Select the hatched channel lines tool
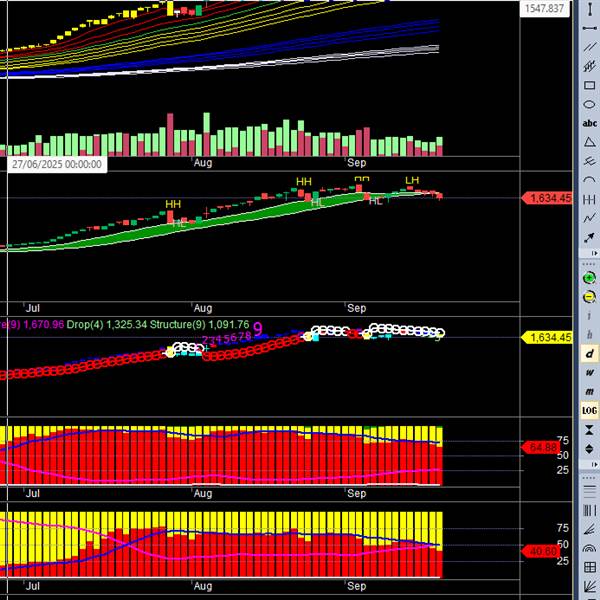The width and height of the screenshot is (600, 600). [x=589, y=66]
